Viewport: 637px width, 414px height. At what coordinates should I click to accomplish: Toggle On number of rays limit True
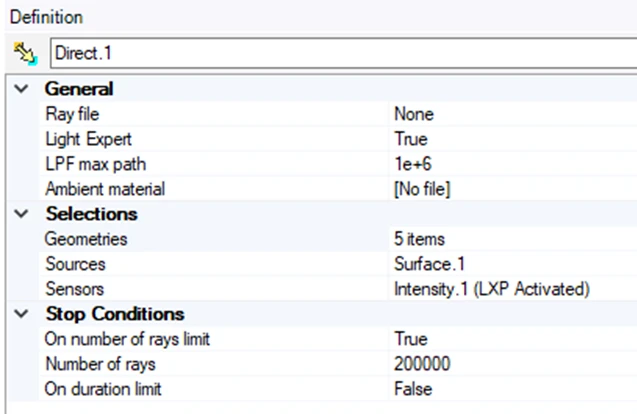tap(411, 339)
